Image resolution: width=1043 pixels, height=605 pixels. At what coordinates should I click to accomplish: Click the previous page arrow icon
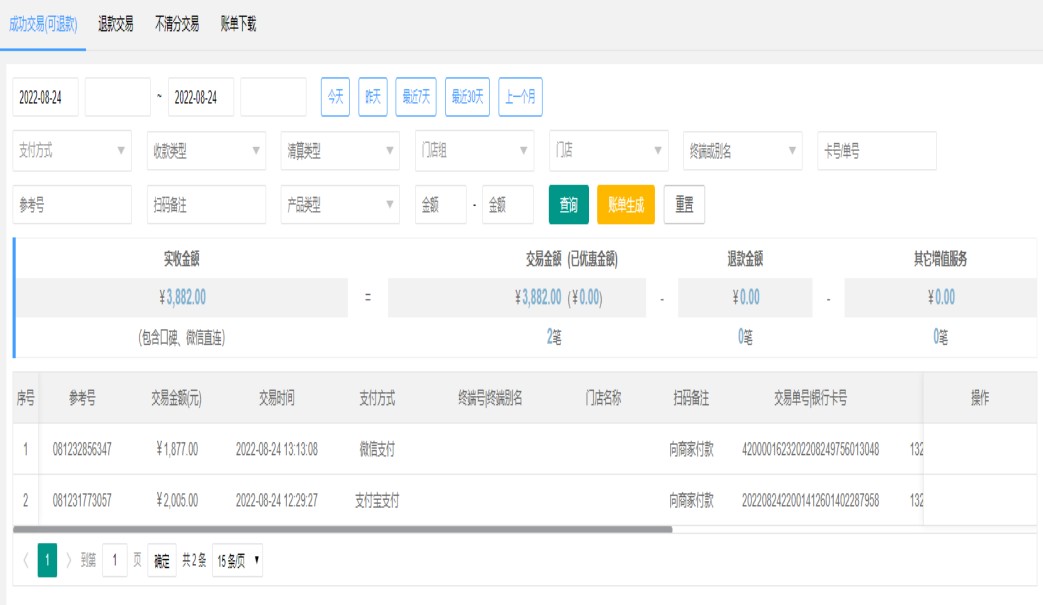coord(25,561)
